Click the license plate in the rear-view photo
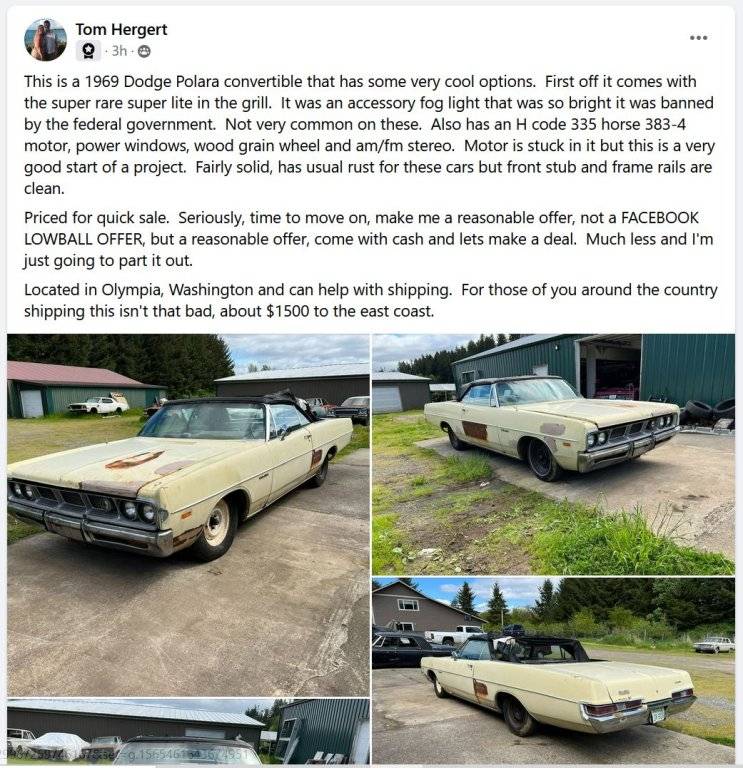 point(656,716)
